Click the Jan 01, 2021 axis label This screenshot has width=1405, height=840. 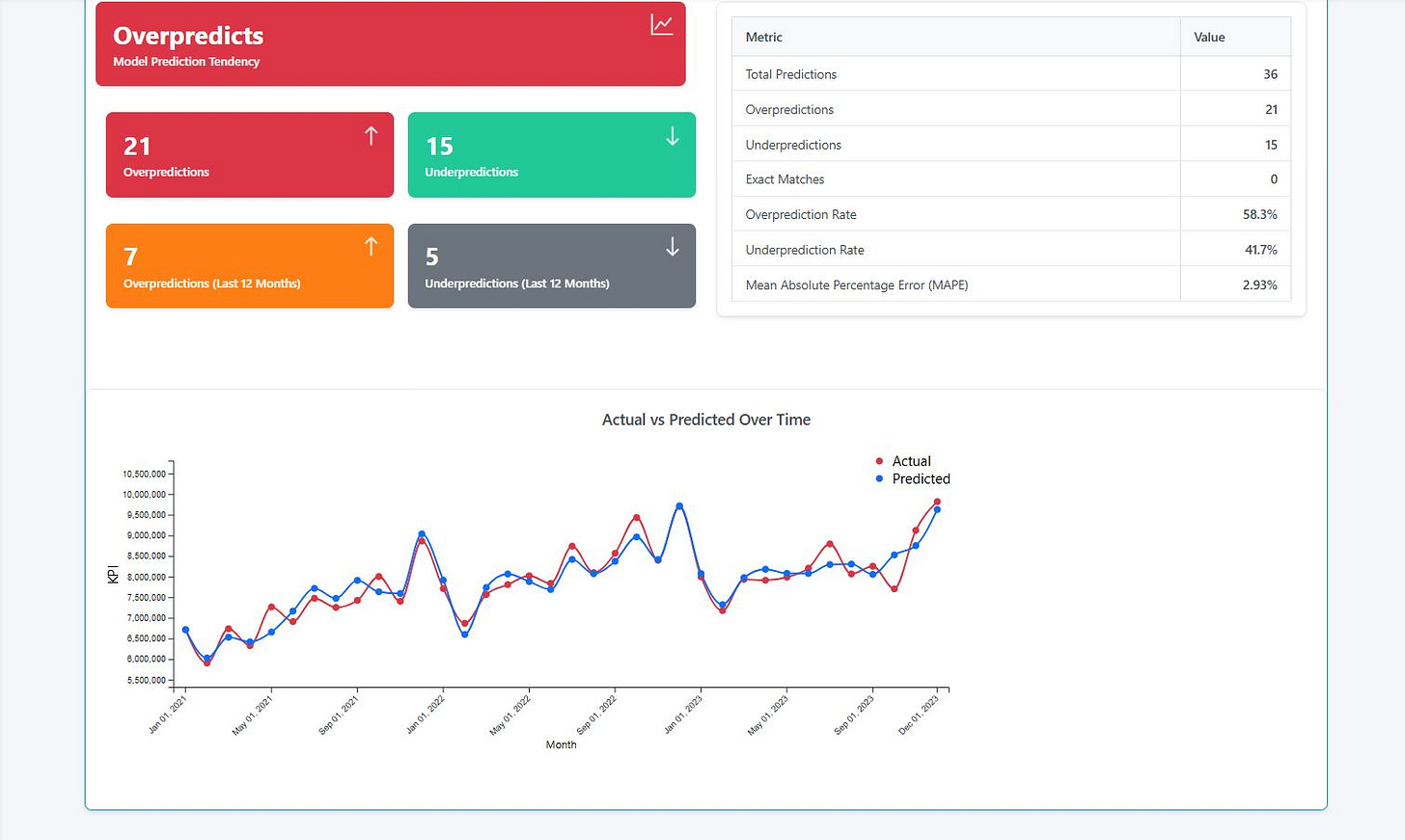click(168, 715)
